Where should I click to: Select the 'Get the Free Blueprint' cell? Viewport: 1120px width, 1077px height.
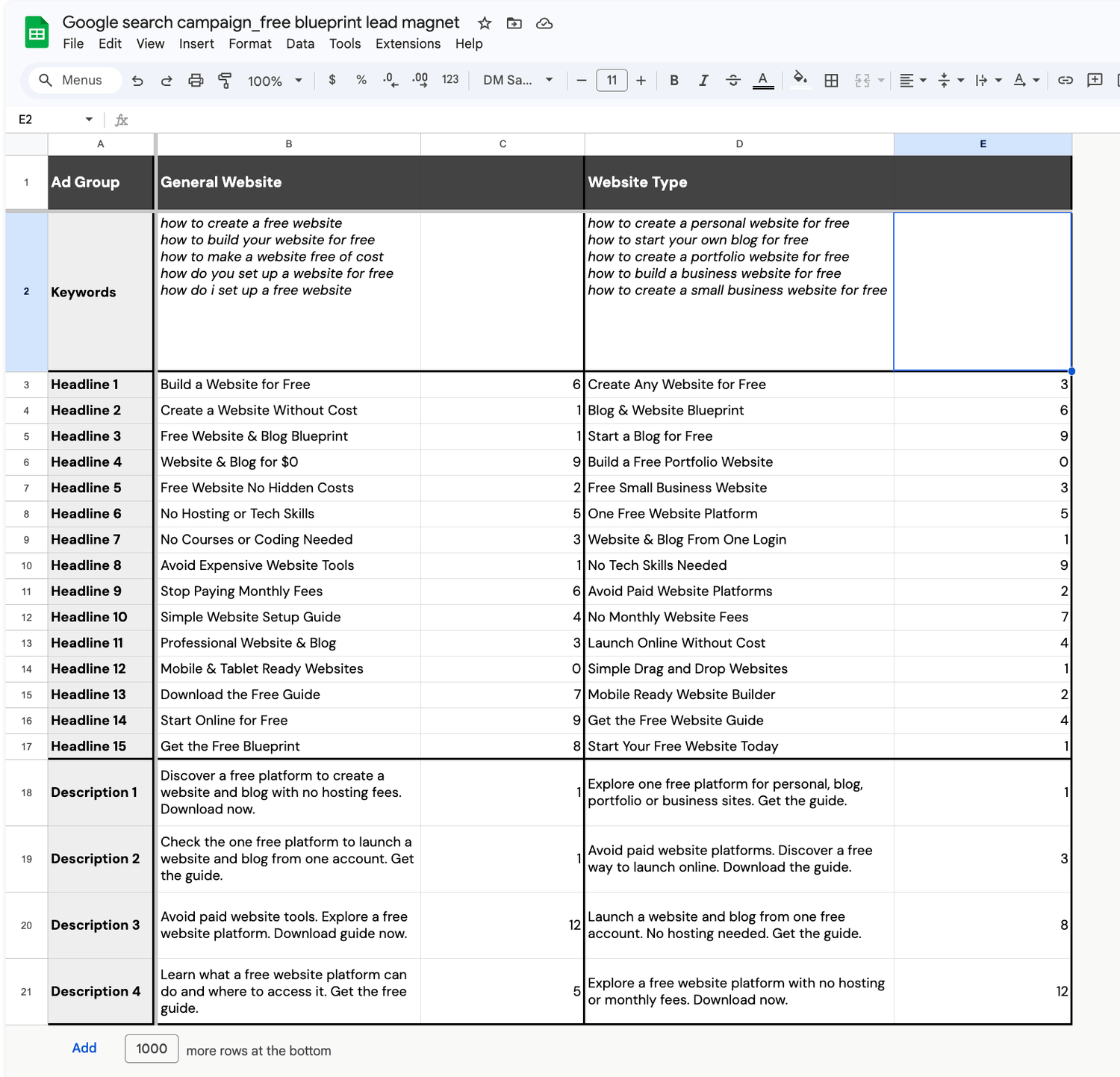[289, 746]
